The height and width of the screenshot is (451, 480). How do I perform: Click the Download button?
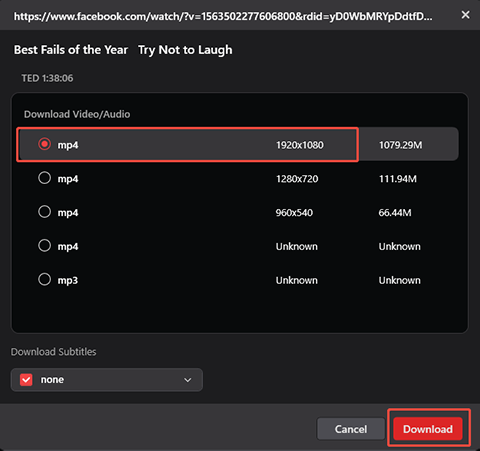coord(428,429)
